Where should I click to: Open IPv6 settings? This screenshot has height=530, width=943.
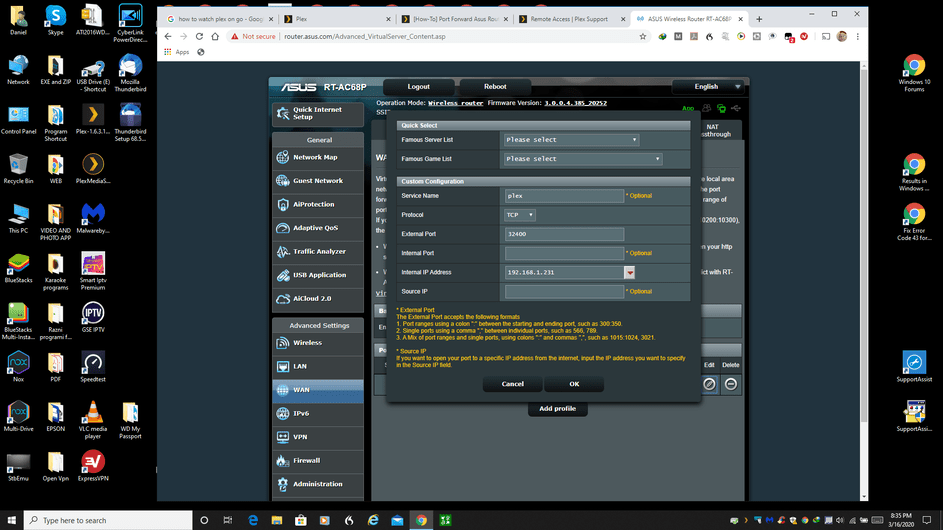click(318, 413)
